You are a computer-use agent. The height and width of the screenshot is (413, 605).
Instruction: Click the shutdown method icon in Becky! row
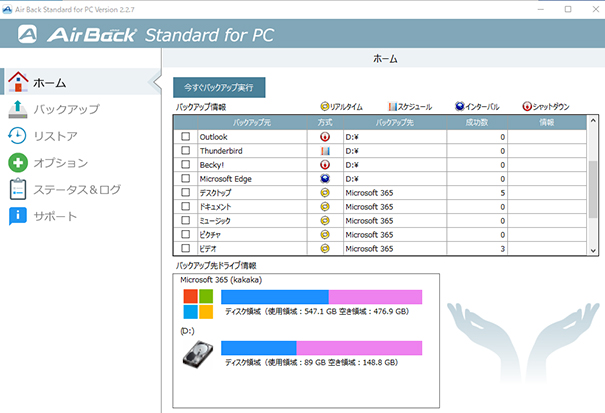click(x=325, y=165)
